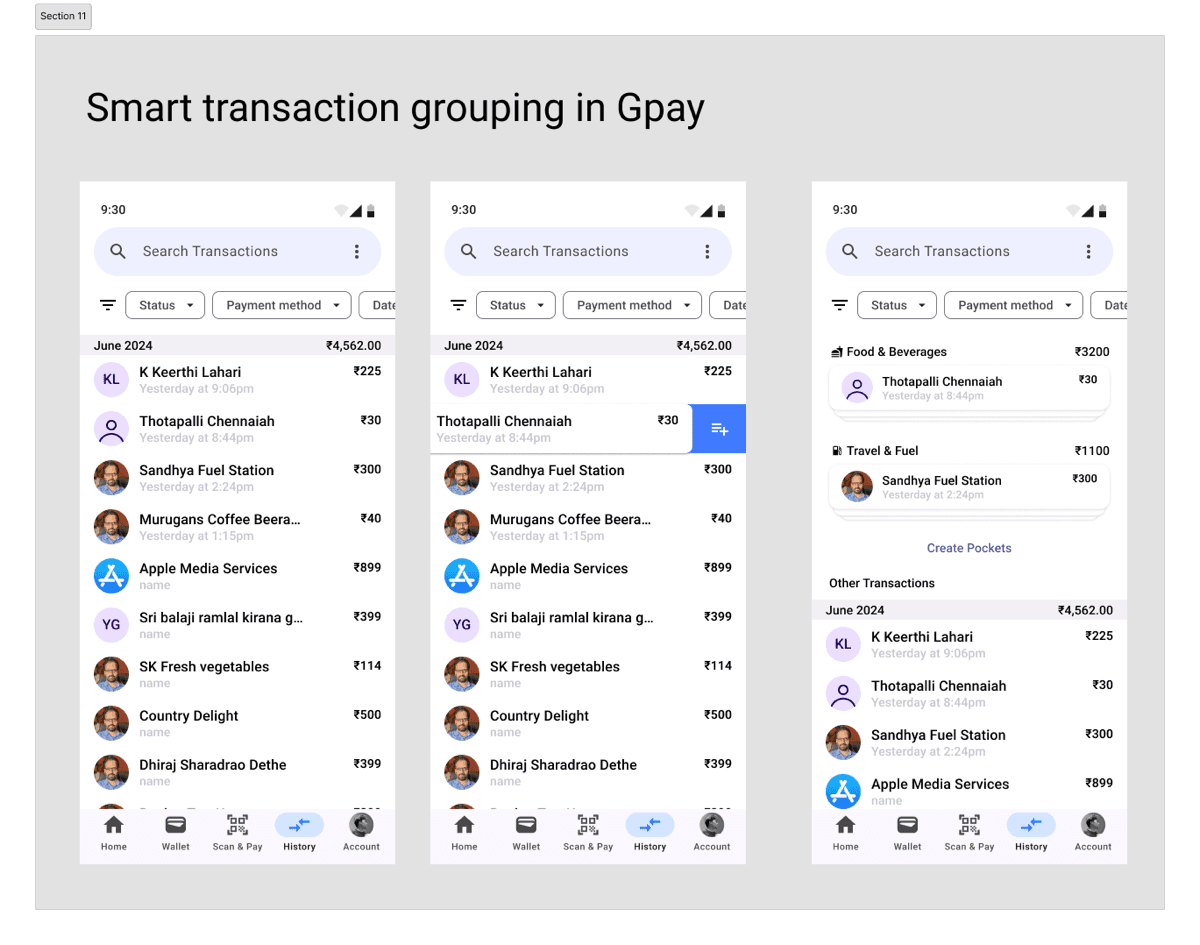This screenshot has width=1200, height=945.
Task: Open Thotapalli Chennaiah transaction in first phone
Action: 237,429
